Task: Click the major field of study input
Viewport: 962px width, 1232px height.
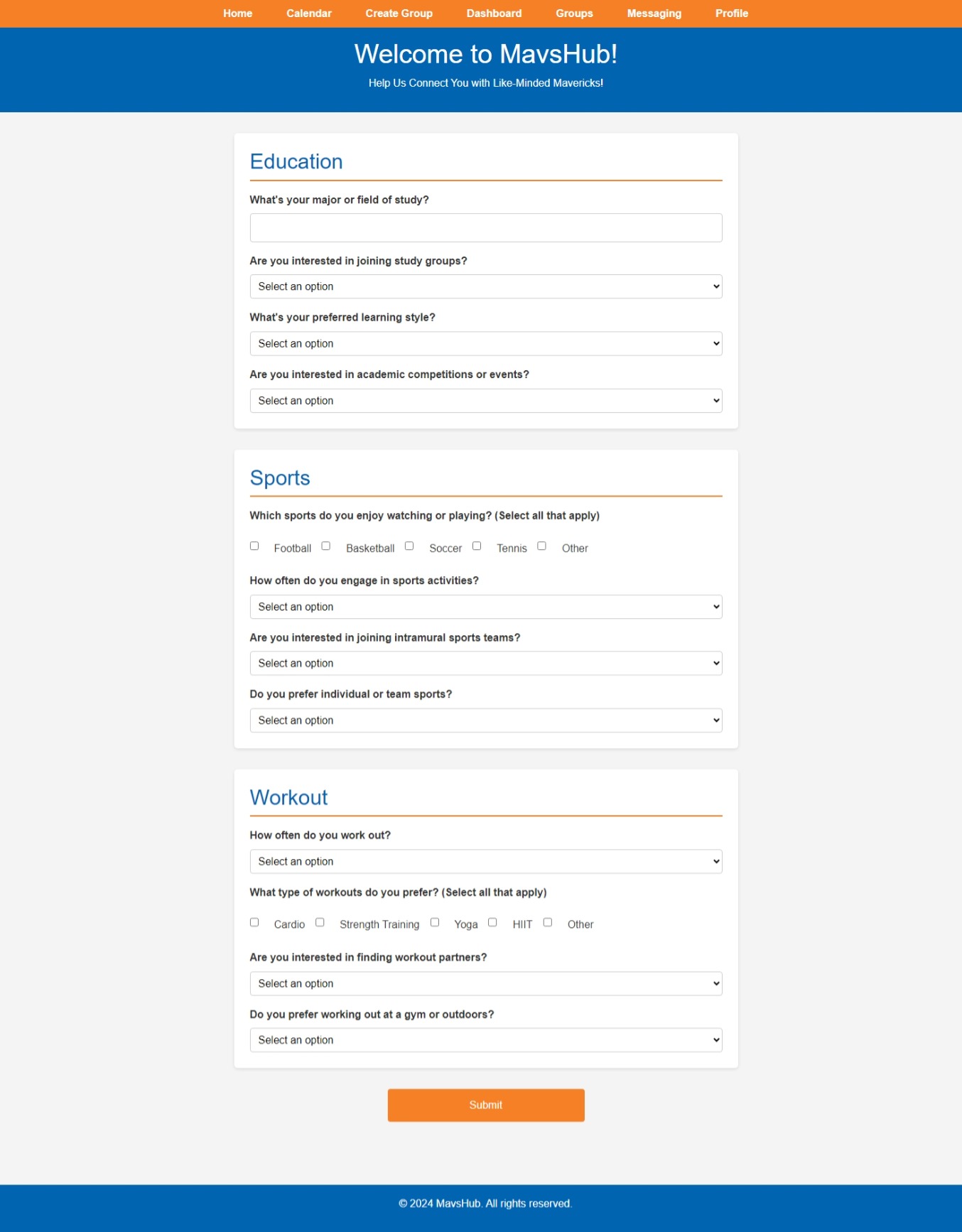Action: (485, 228)
